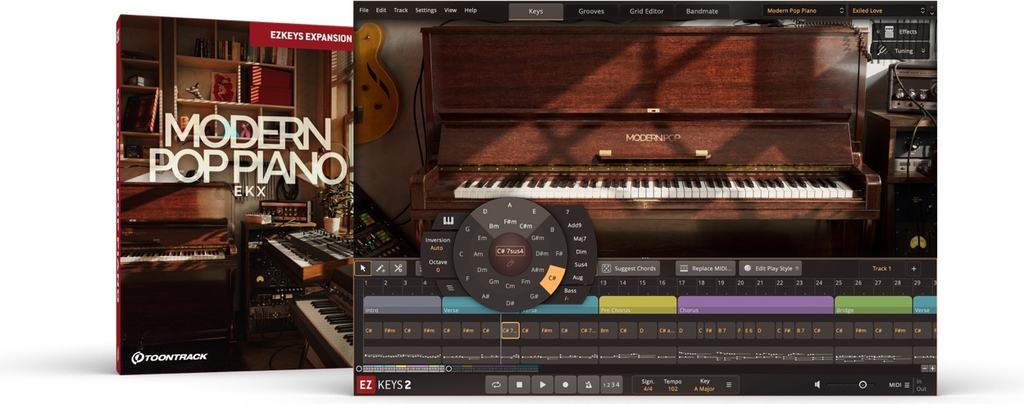1024x404 pixels.
Task: Stop playback with the stop button
Action: click(519, 384)
